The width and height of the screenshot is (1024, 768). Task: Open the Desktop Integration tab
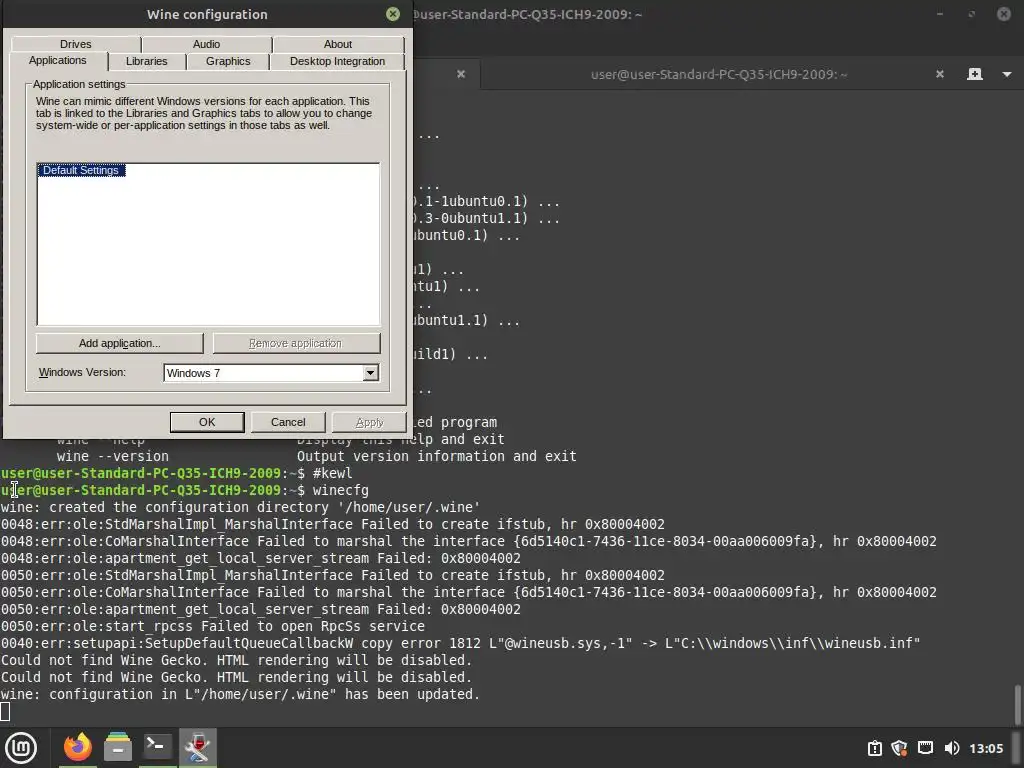(337, 61)
